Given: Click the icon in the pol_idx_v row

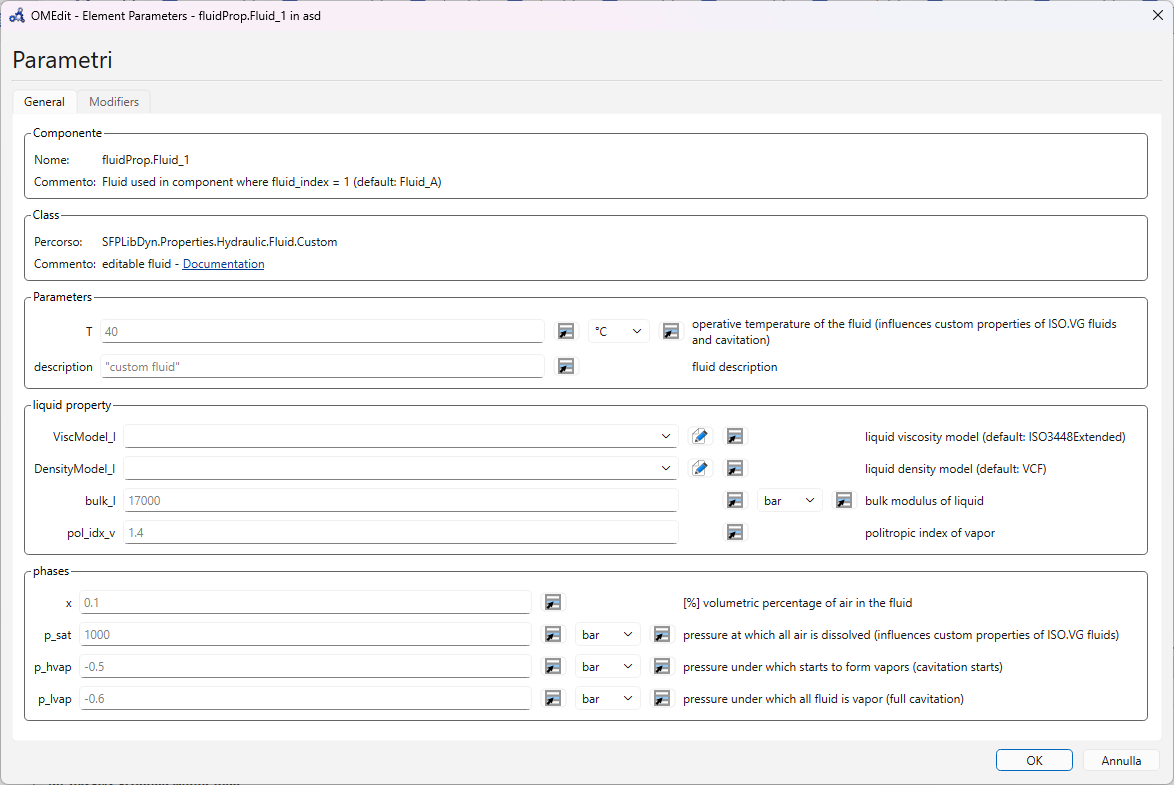Looking at the screenshot, I should 735,533.
